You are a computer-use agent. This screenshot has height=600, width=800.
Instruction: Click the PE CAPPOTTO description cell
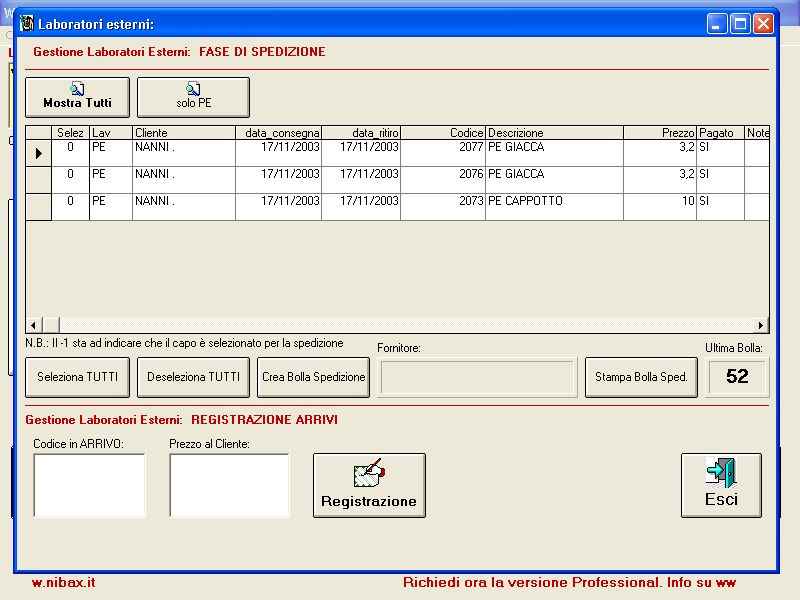555,207
